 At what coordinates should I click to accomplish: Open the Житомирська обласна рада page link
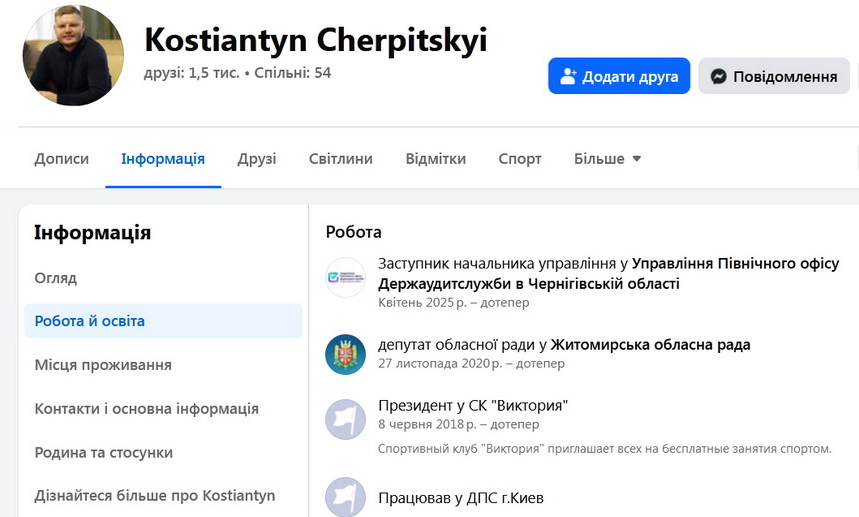(x=650, y=345)
